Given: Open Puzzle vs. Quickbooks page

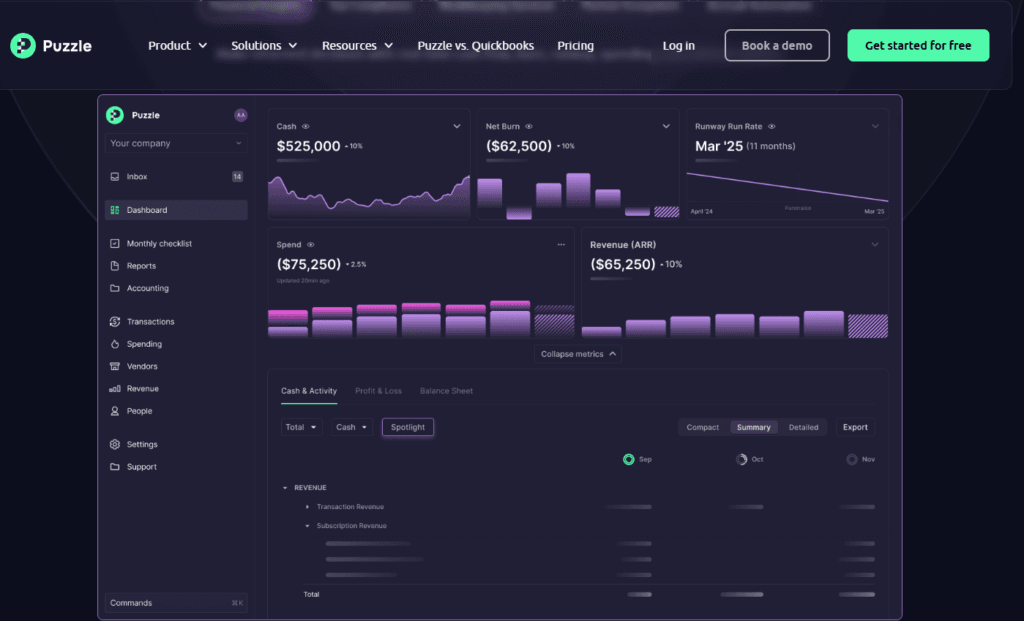Looking at the screenshot, I should coord(475,46).
